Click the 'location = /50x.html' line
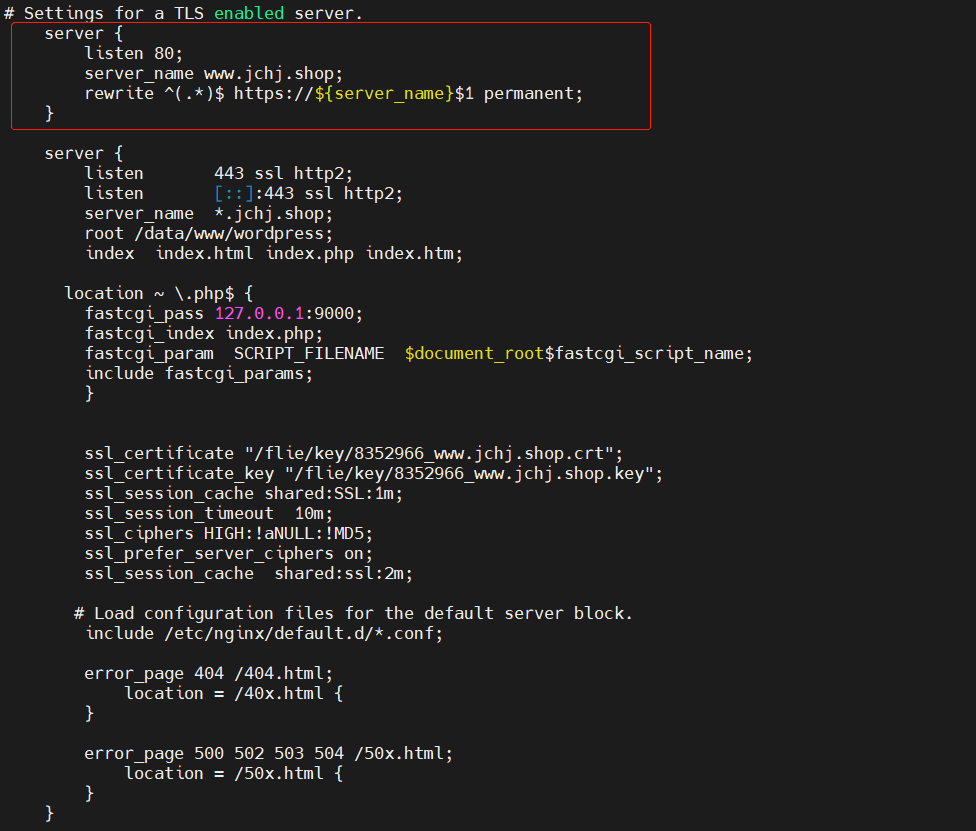The height and width of the screenshot is (831, 976). click(233, 774)
